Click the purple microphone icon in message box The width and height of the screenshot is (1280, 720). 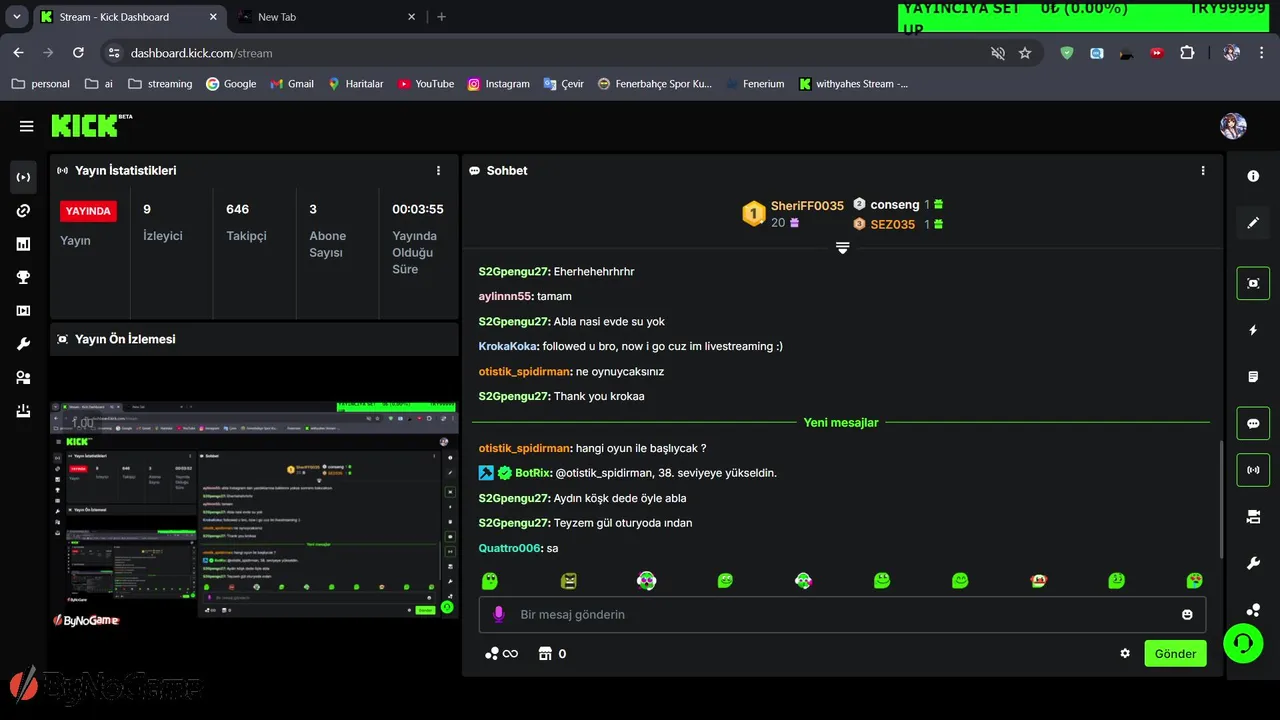point(498,614)
